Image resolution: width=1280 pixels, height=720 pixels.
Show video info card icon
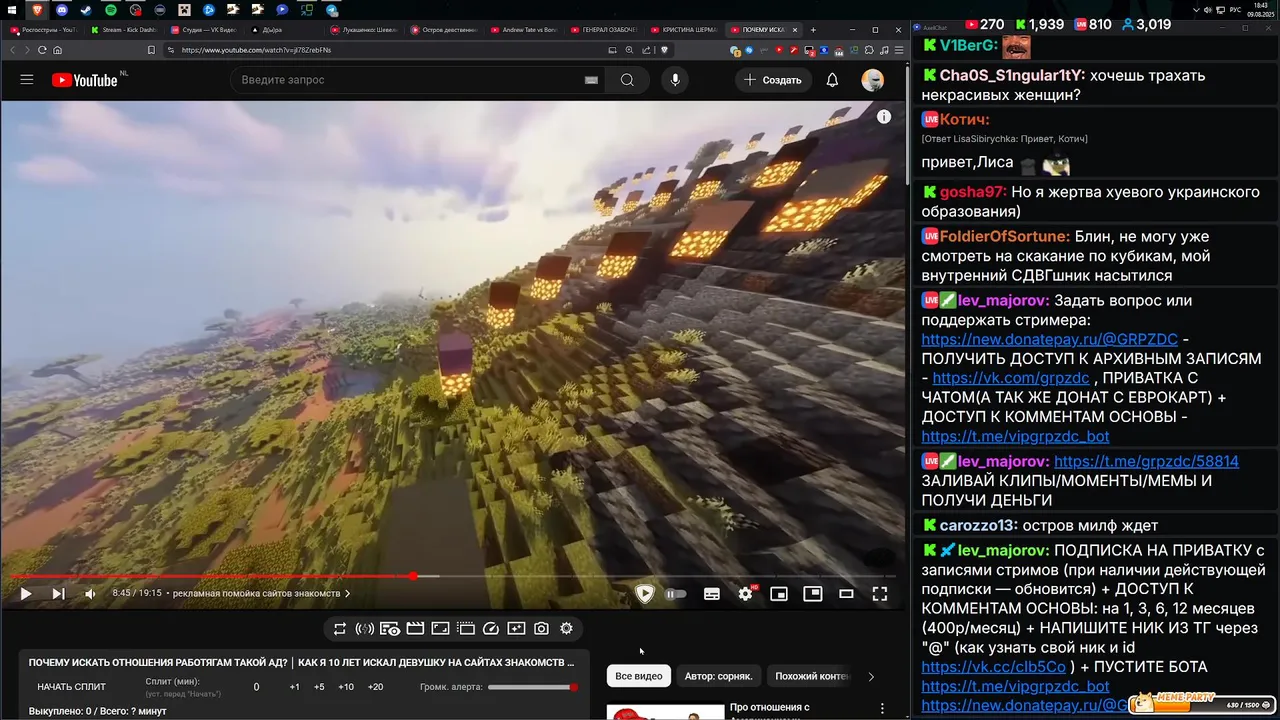884,117
